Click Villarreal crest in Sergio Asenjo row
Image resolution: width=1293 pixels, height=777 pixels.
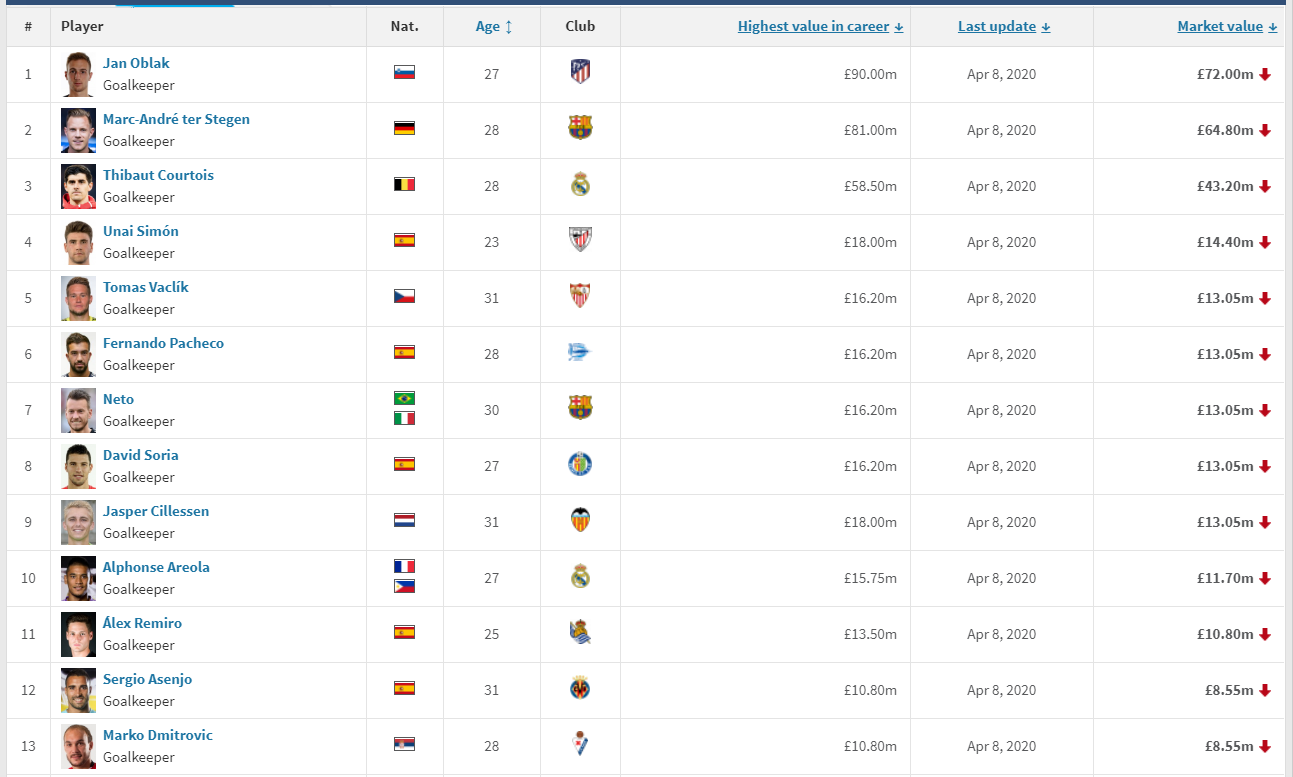[580, 688]
